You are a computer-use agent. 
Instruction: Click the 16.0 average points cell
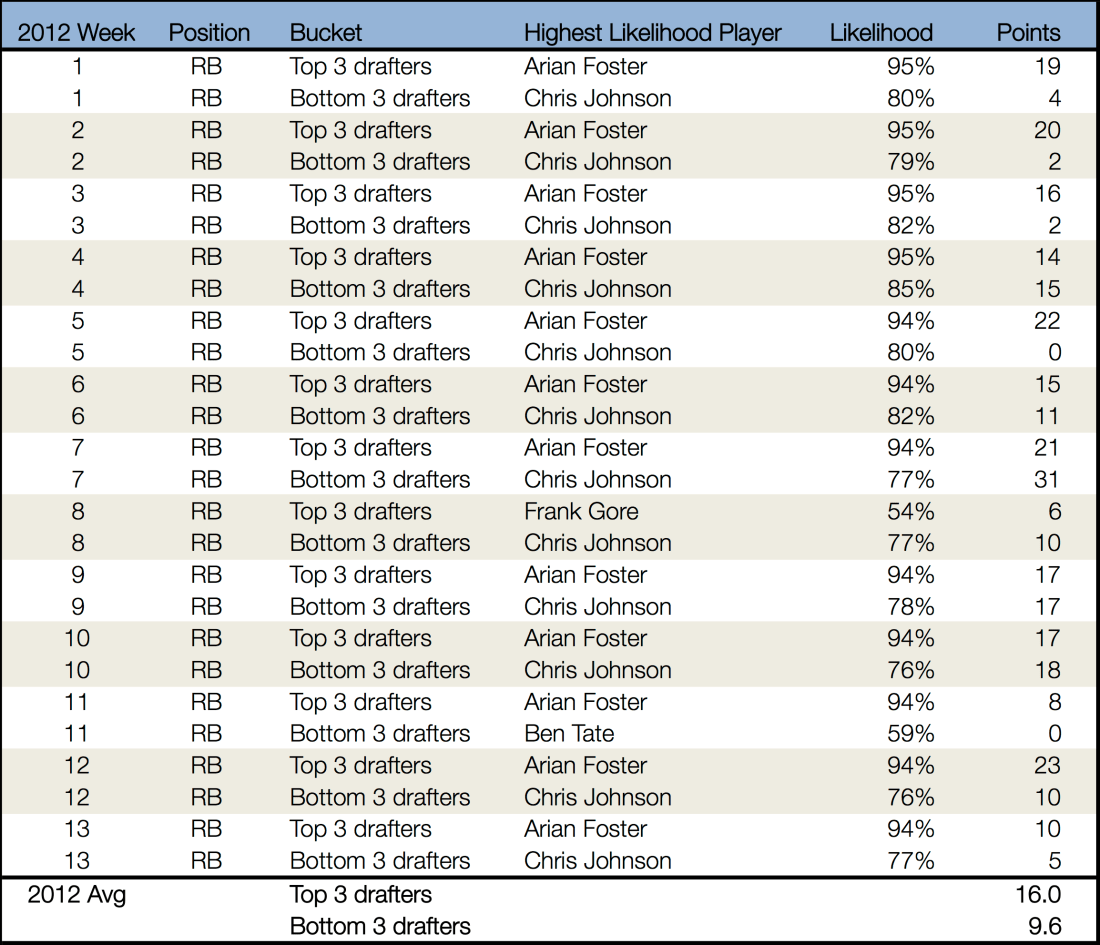point(1041,894)
